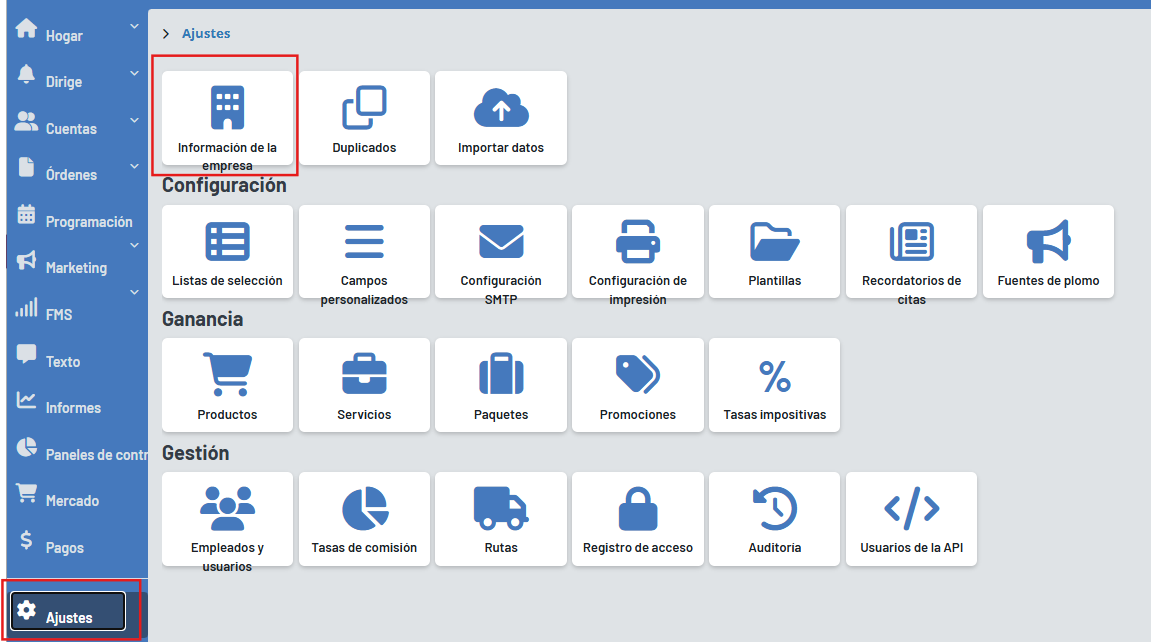Open Listas de selección list icon
The image size is (1151, 642).
click(x=227, y=241)
